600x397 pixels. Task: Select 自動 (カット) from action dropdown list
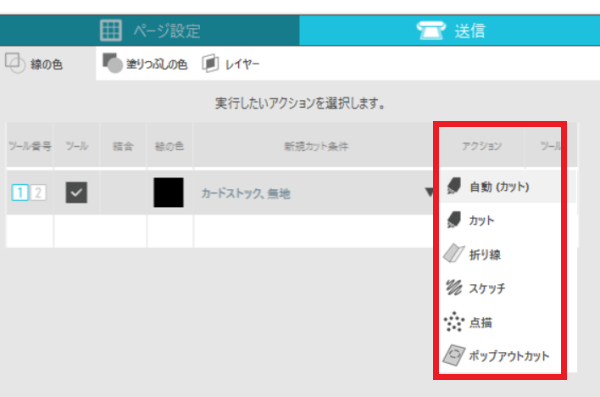500,186
